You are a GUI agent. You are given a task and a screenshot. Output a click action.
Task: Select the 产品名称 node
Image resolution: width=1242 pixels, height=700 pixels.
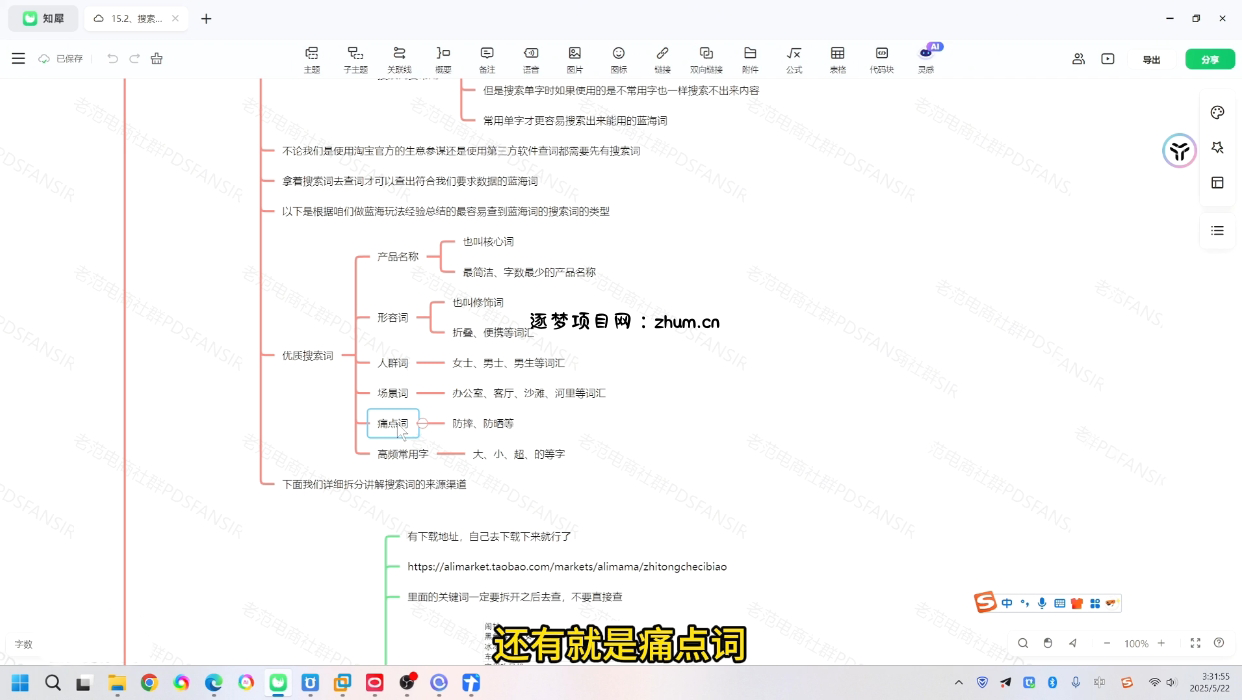[397, 256]
